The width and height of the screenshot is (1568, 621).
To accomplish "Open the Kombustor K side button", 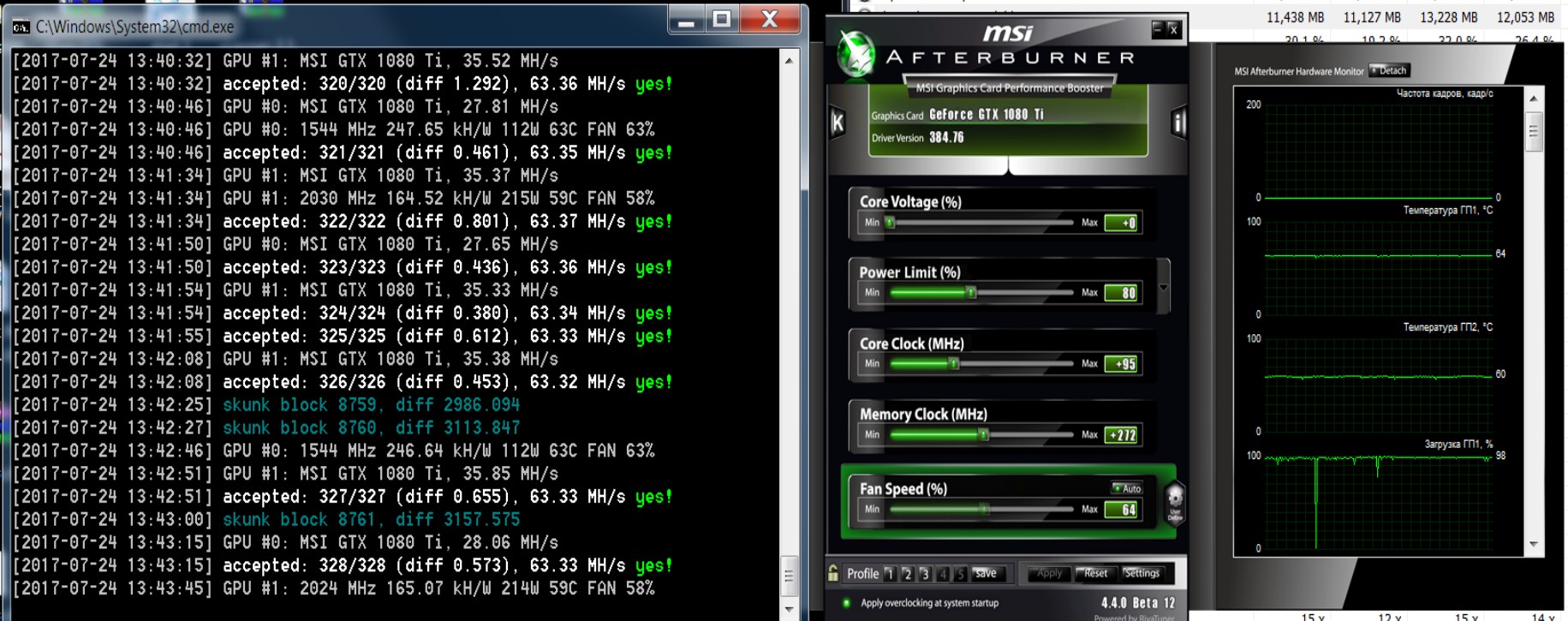I will (x=838, y=123).
